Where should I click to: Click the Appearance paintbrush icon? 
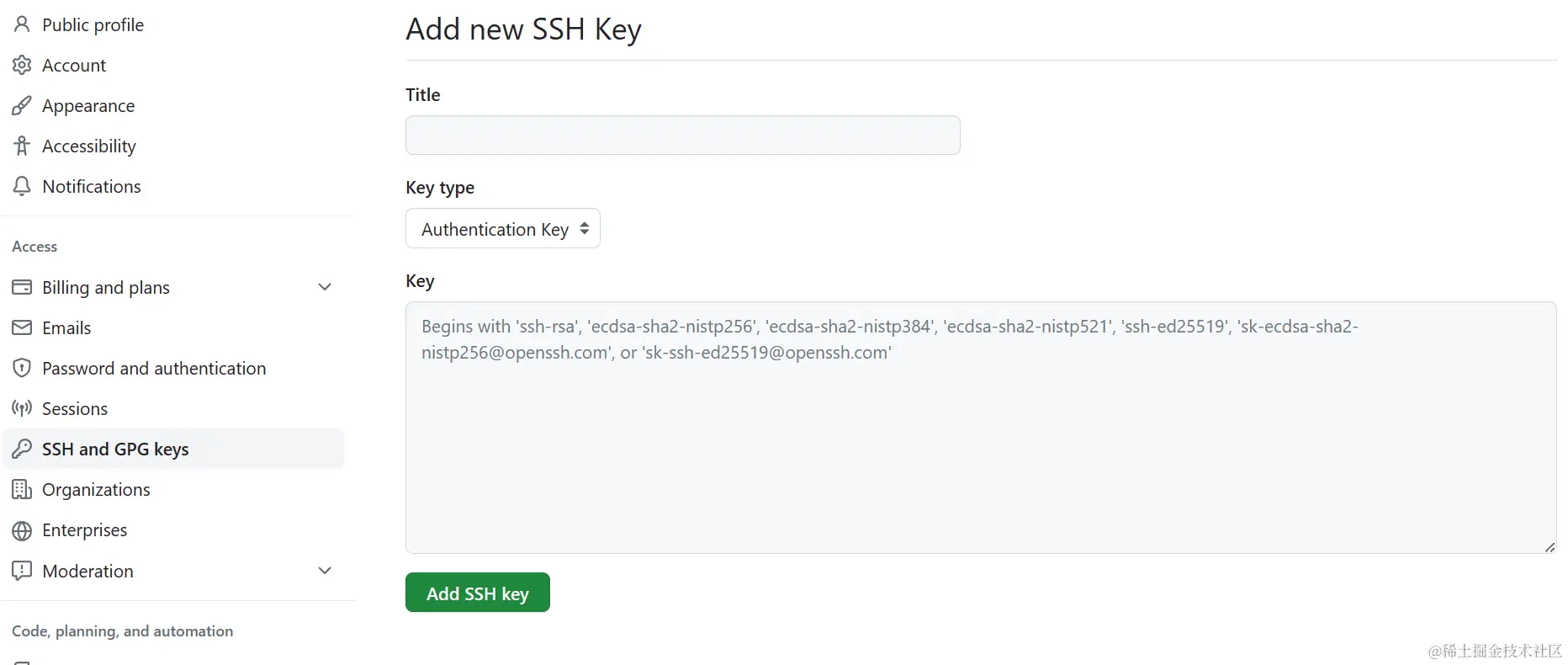pos(22,106)
